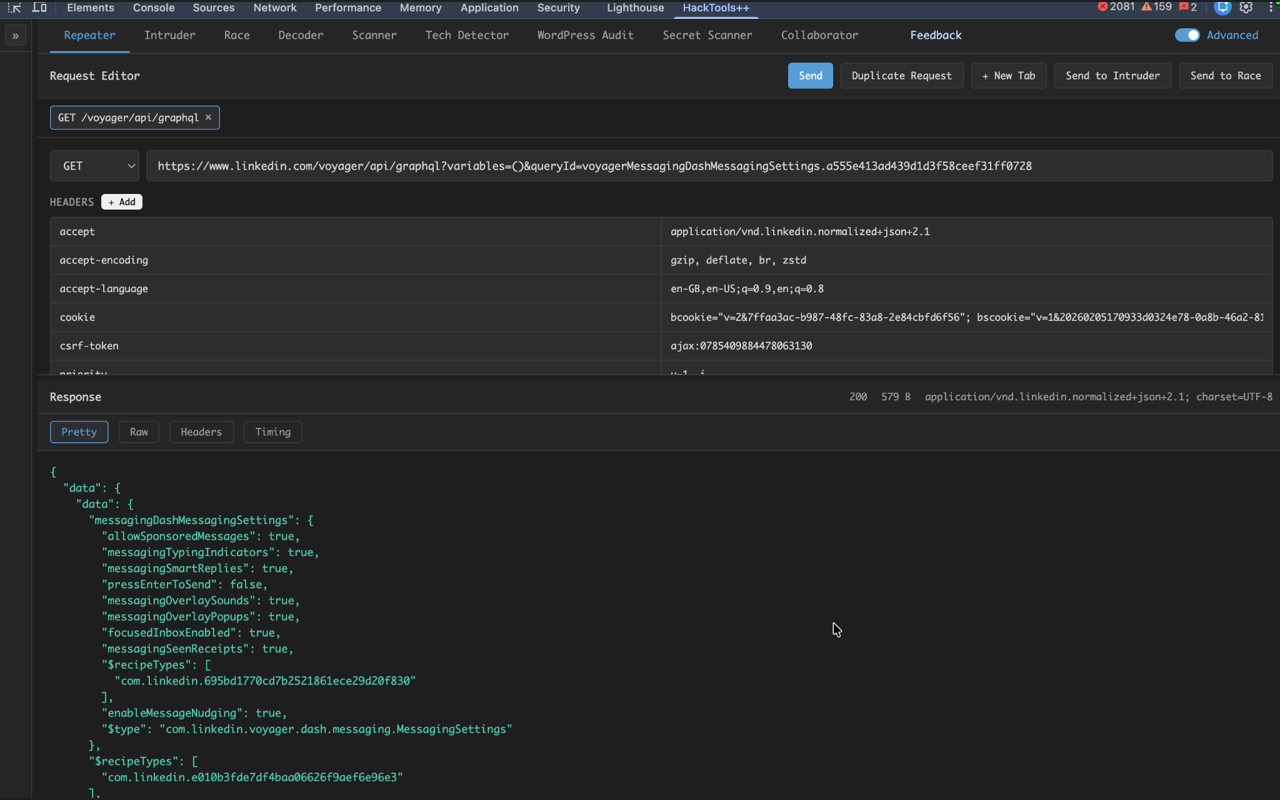
Task: Click the request URL input field
Action: [709, 166]
